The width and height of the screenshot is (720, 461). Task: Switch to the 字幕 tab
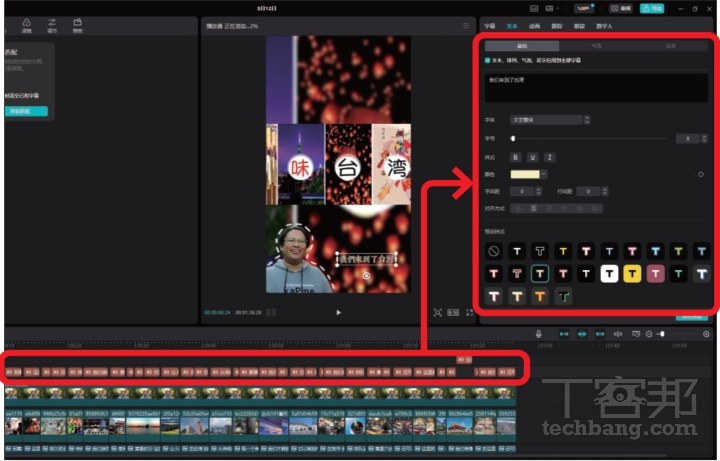tap(489, 26)
